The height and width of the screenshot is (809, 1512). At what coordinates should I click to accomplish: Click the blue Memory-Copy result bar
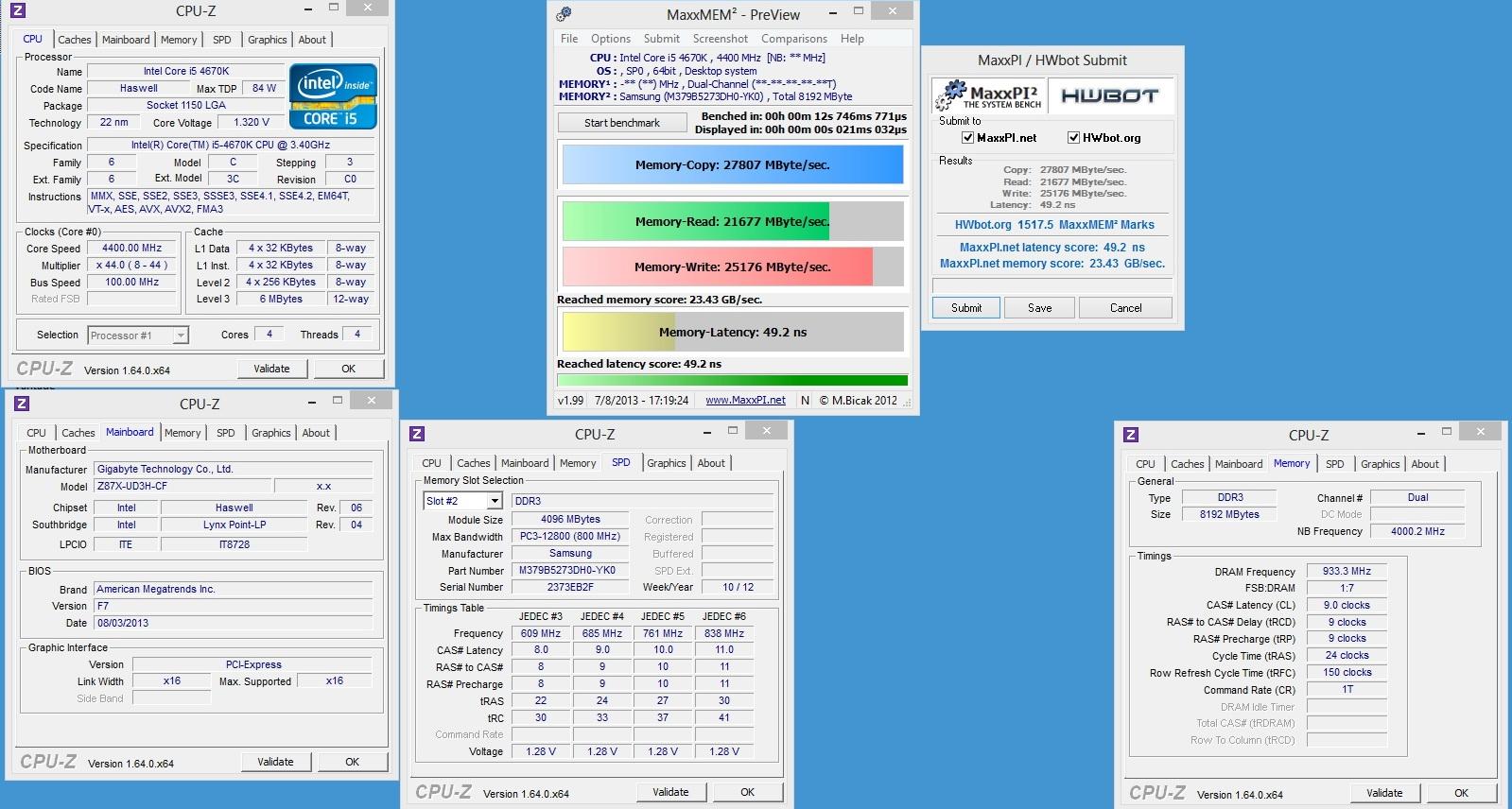pos(733,164)
